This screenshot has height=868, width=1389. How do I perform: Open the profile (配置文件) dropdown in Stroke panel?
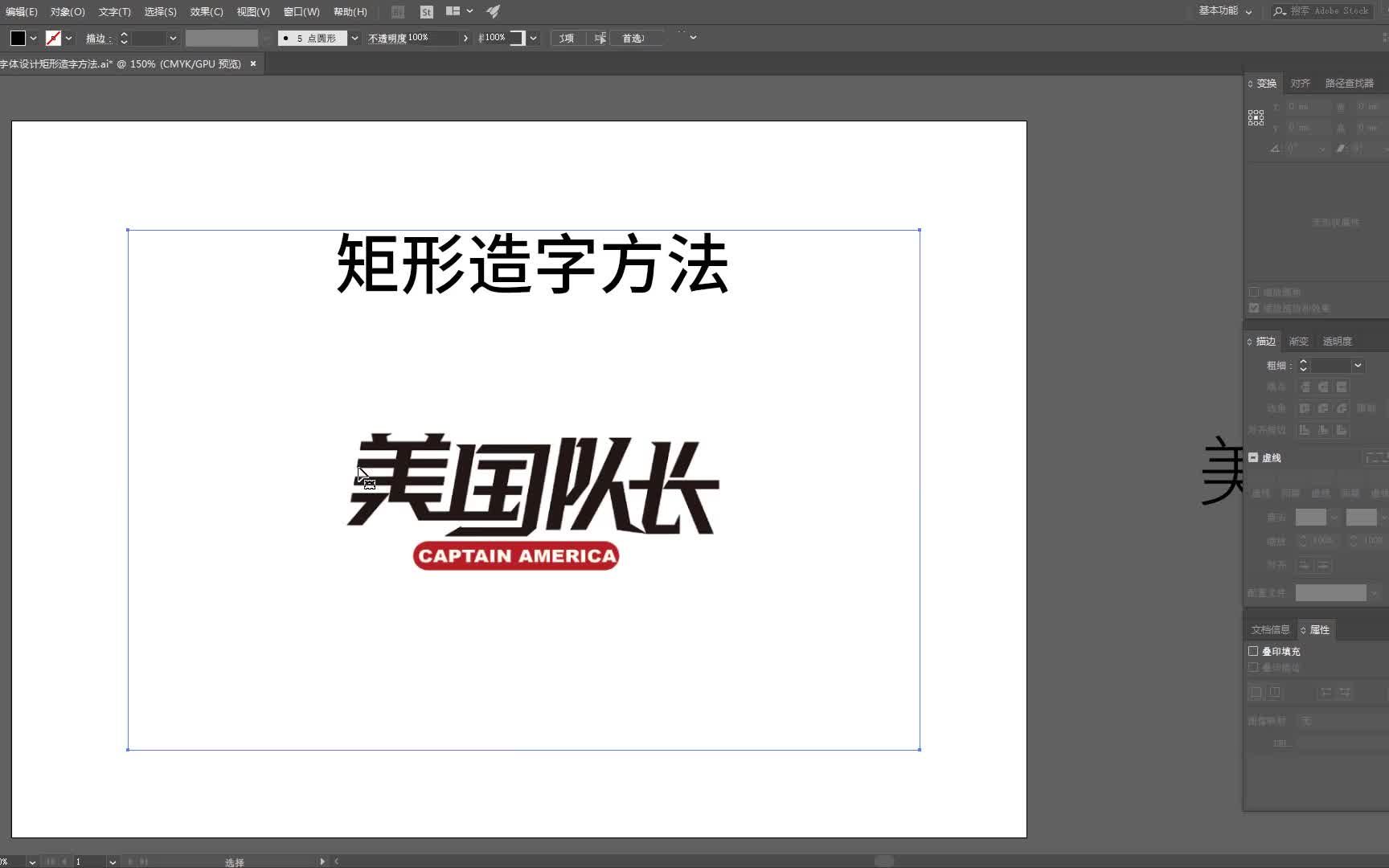click(x=1375, y=593)
